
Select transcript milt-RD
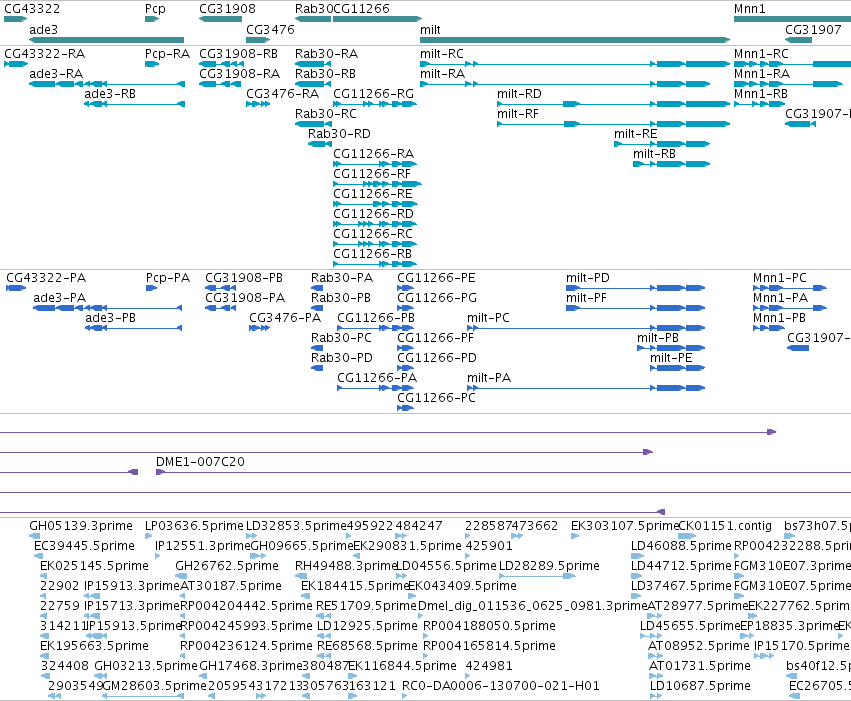pos(614,104)
